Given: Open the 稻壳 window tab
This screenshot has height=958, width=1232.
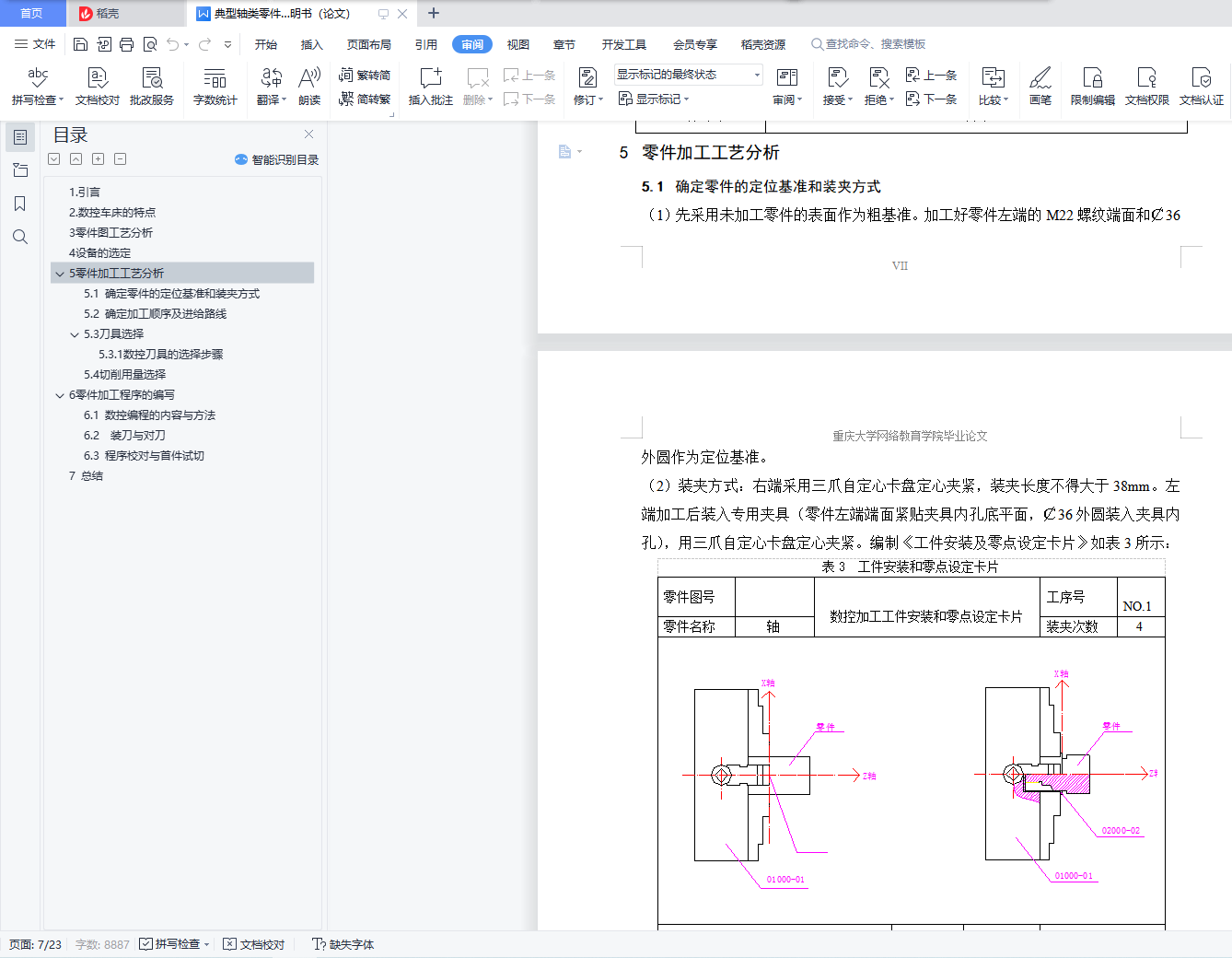Looking at the screenshot, I should 126,14.
